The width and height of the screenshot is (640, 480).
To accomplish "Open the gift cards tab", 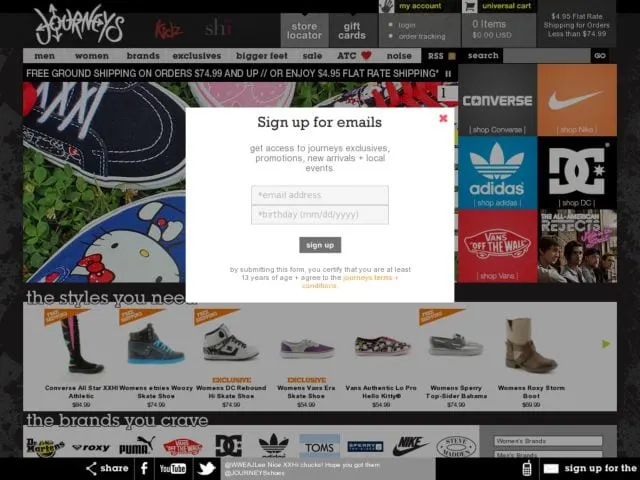I will pyautogui.click(x=352, y=31).
